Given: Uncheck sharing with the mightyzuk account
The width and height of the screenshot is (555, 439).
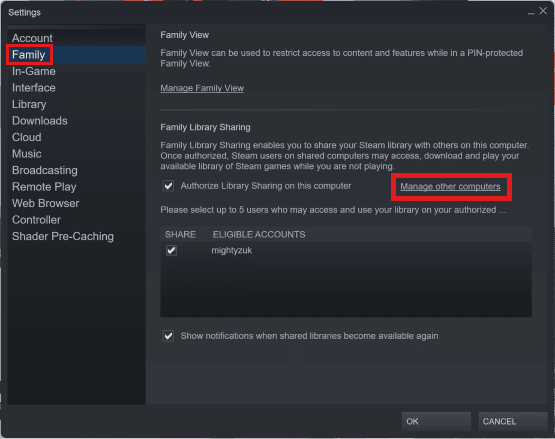Looking at the screenshot, I should tap(171, 251).
